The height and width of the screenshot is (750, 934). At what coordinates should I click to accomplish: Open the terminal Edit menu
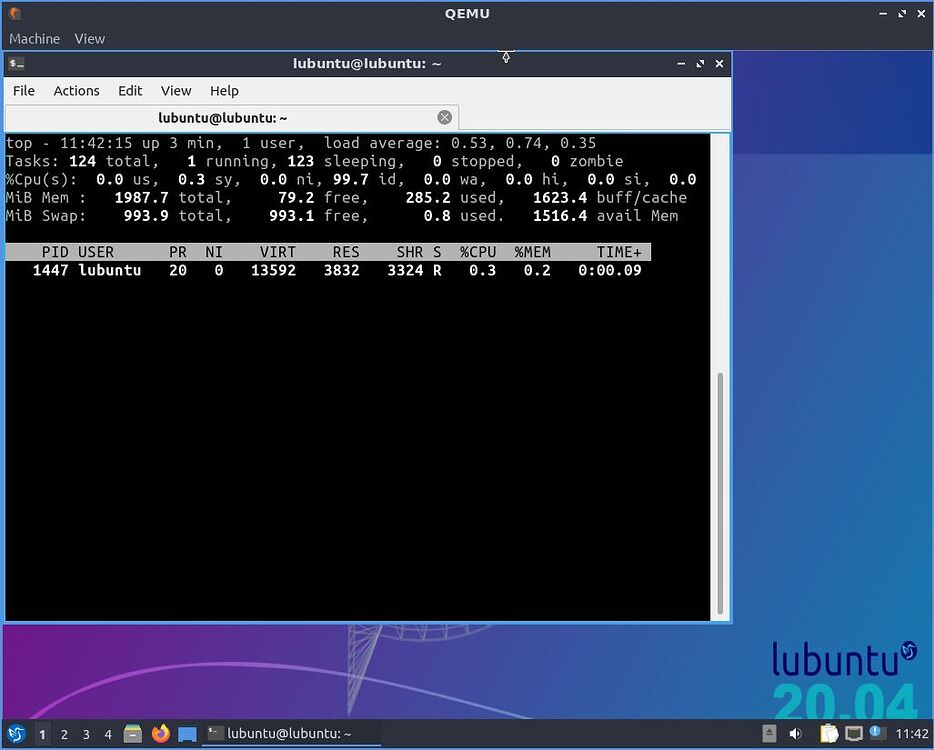[130, 91]
